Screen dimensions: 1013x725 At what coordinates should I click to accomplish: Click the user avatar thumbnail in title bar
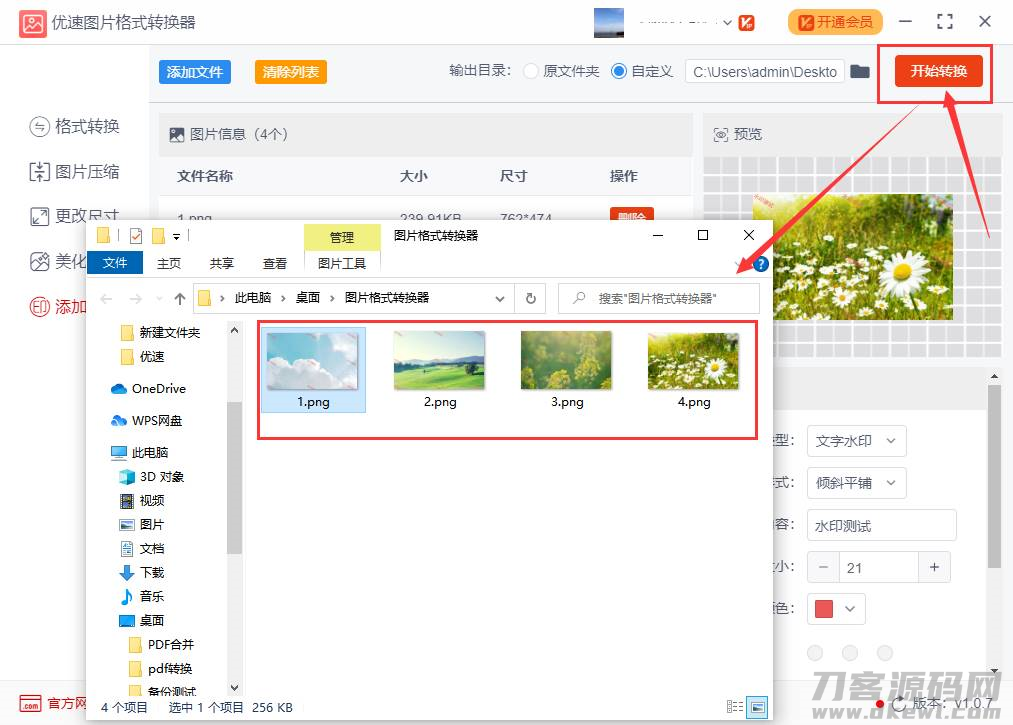click(609, 23)
